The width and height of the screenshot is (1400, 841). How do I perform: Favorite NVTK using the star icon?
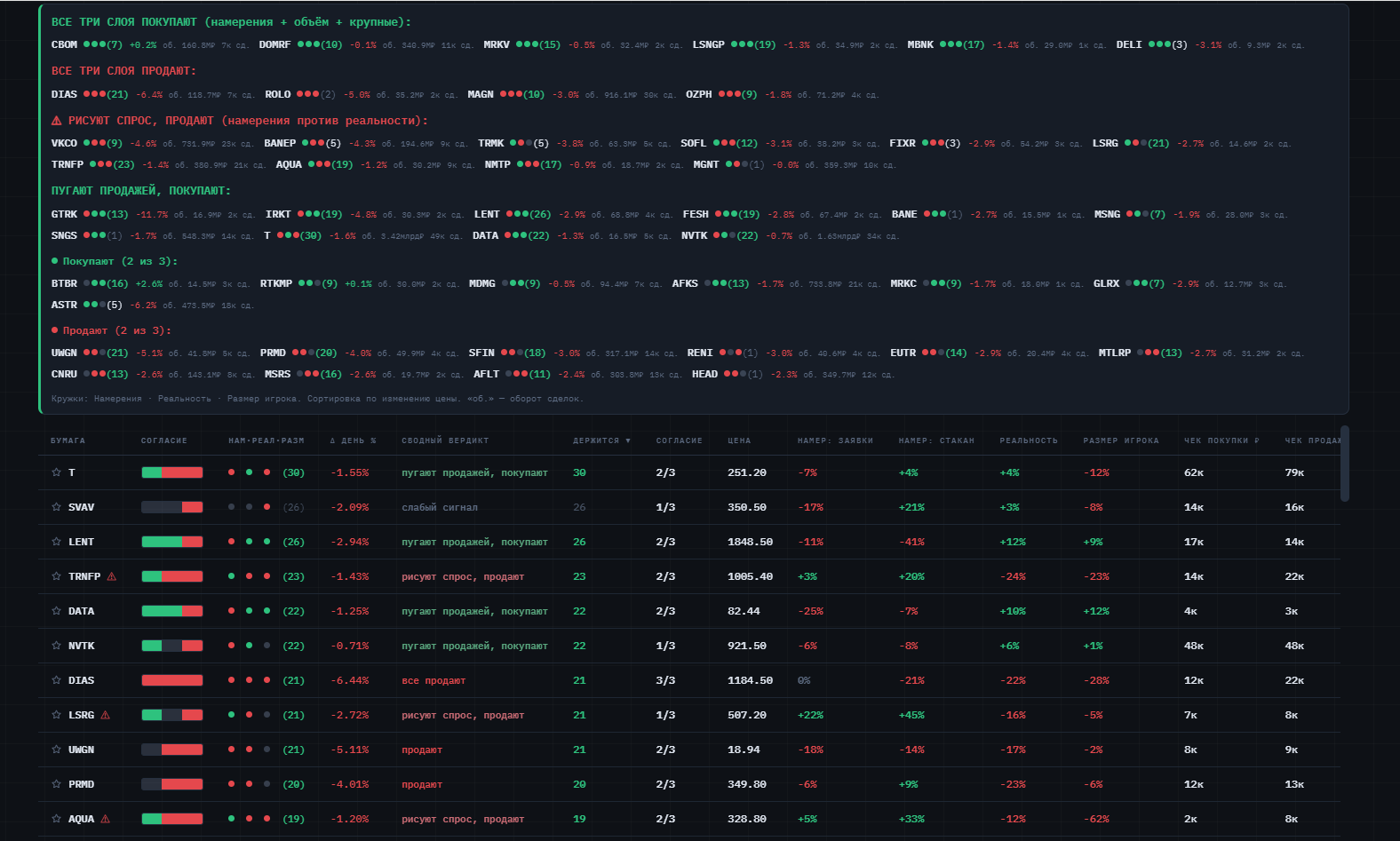pos(56,646)
